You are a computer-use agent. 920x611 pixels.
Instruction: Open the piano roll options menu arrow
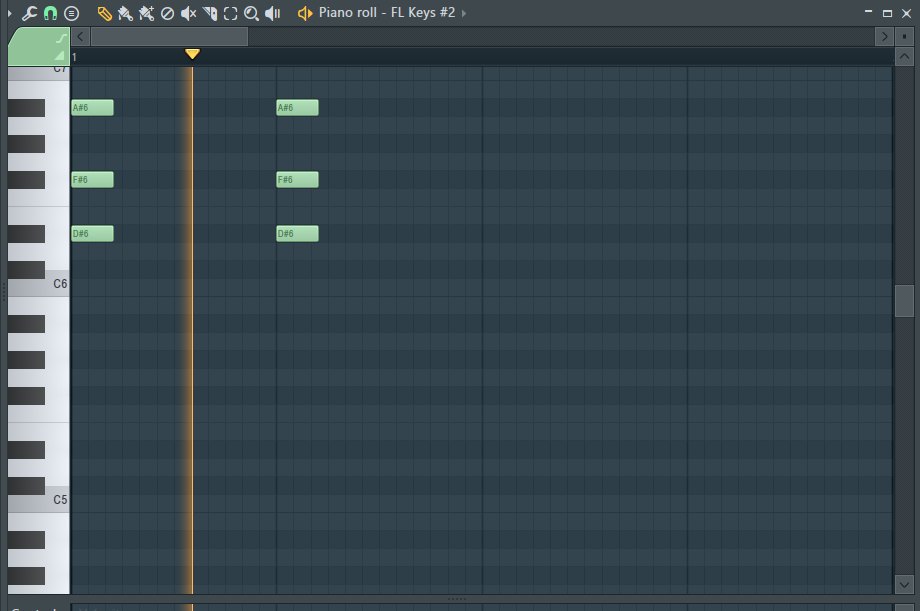click(9, 13)
